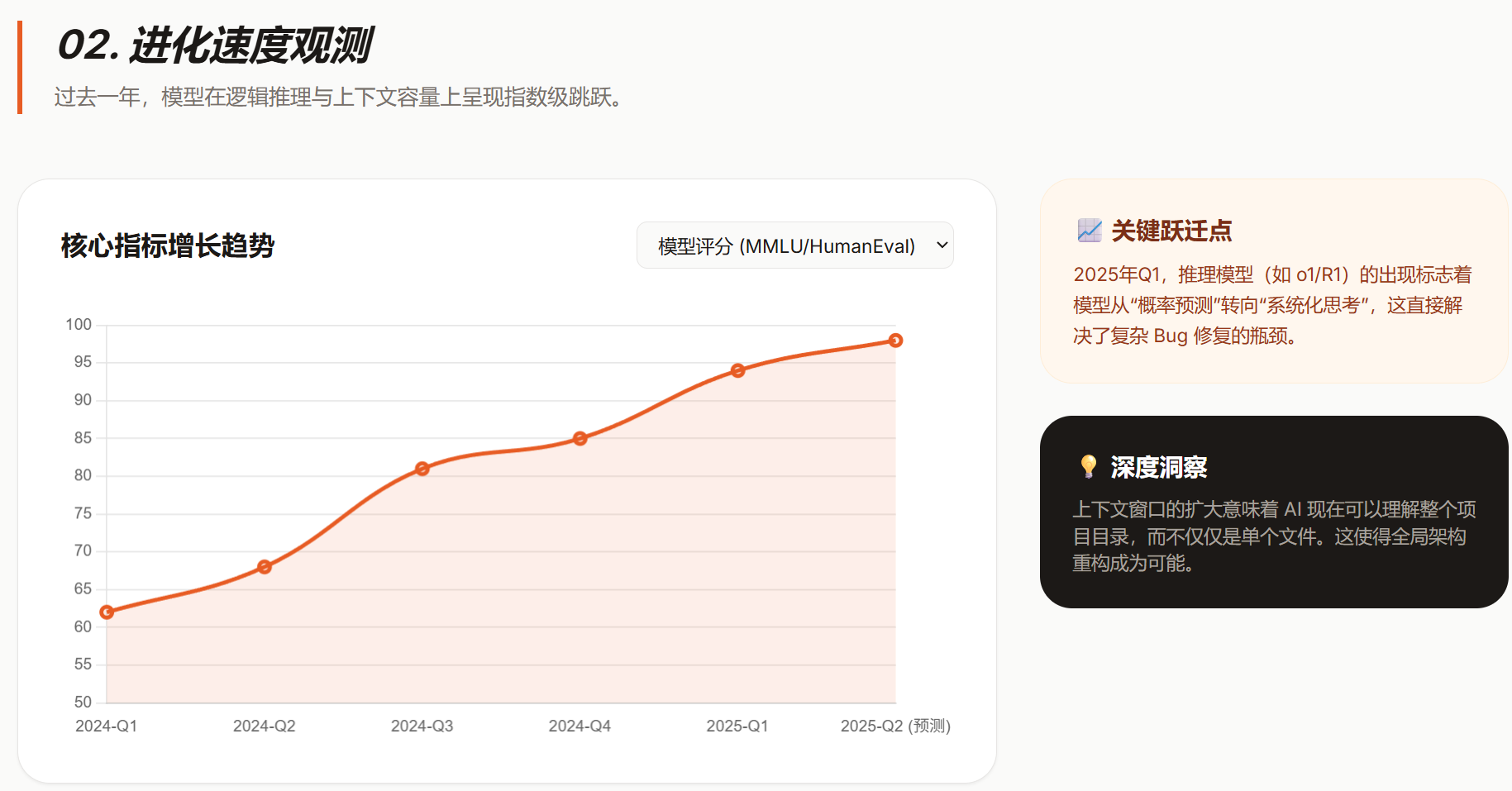This screenshot has height=791, width=1512.
Task: Click the 深度洞察 card heading
Action: 1158,468
